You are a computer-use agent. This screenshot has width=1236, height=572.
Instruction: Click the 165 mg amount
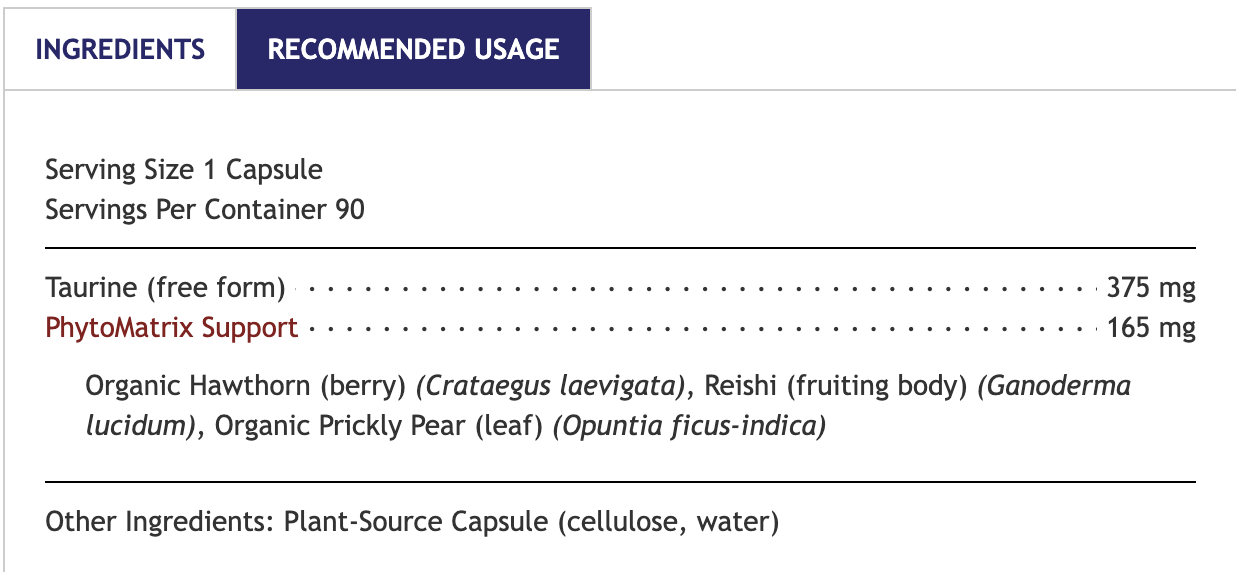[x=1151, y=328]
